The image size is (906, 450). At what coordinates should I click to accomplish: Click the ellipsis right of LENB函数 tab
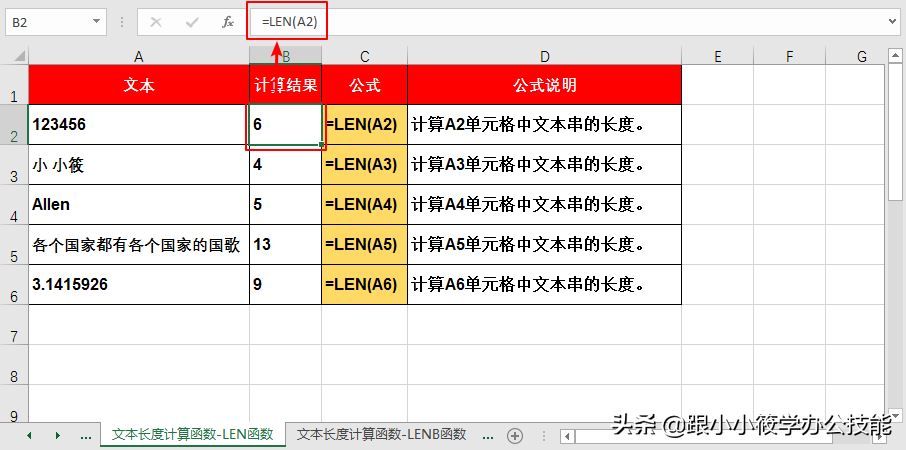pyautogui.click(x=488, y=436)
